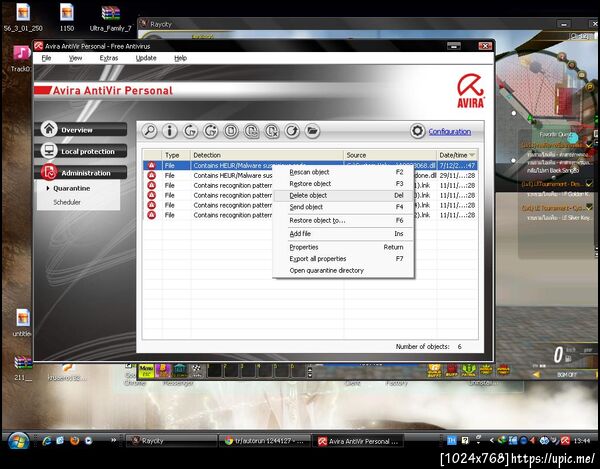Click the Local protection monitor icon

click(49, 150)
